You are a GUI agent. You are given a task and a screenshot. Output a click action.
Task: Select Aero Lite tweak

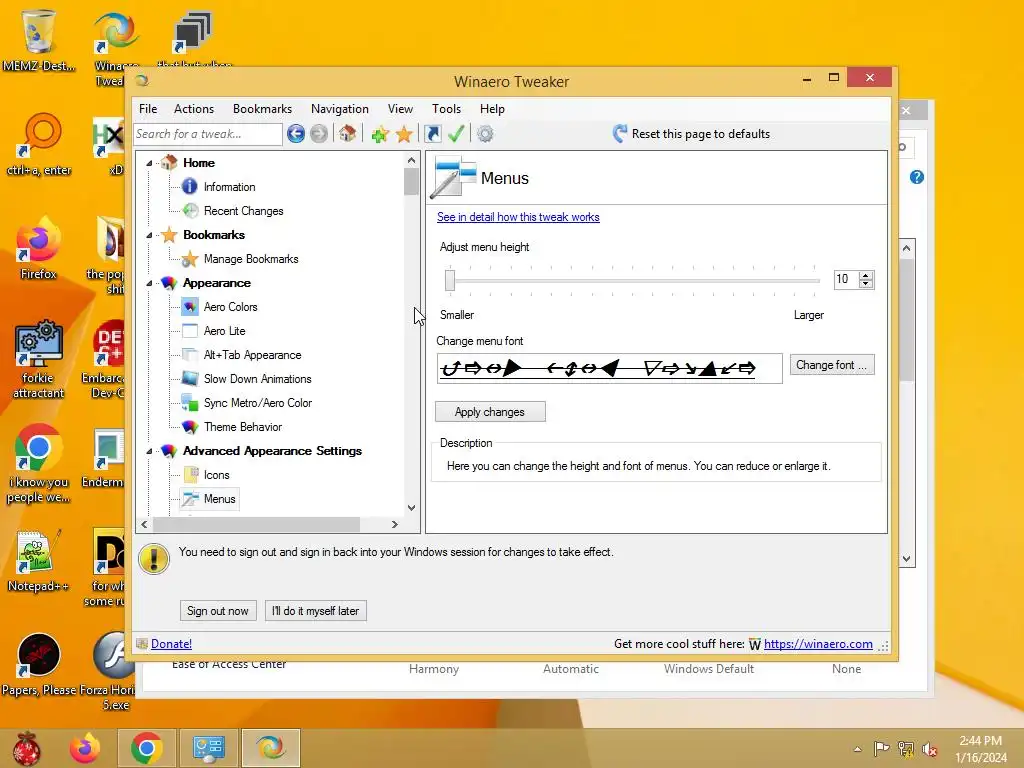(225, 331)
